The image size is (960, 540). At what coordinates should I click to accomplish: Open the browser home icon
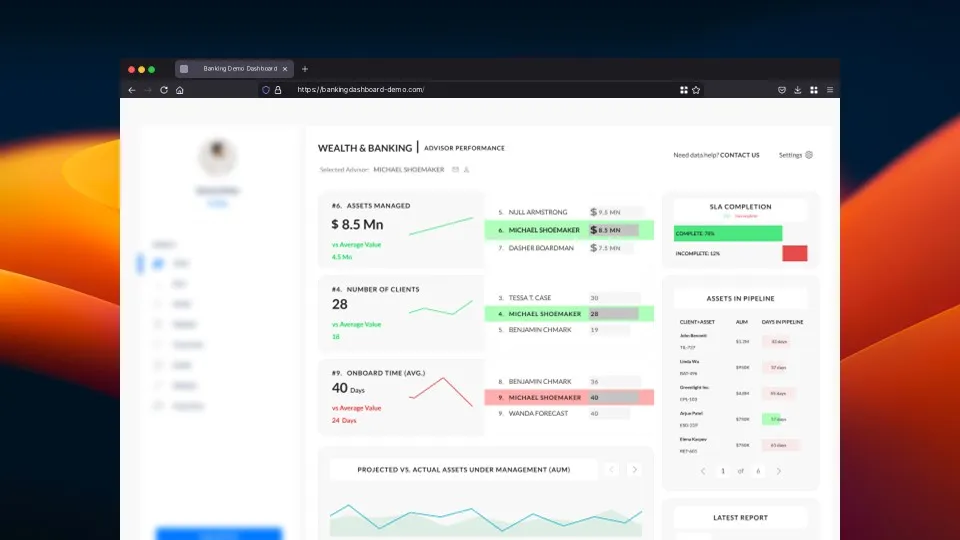tap(179, 90)
